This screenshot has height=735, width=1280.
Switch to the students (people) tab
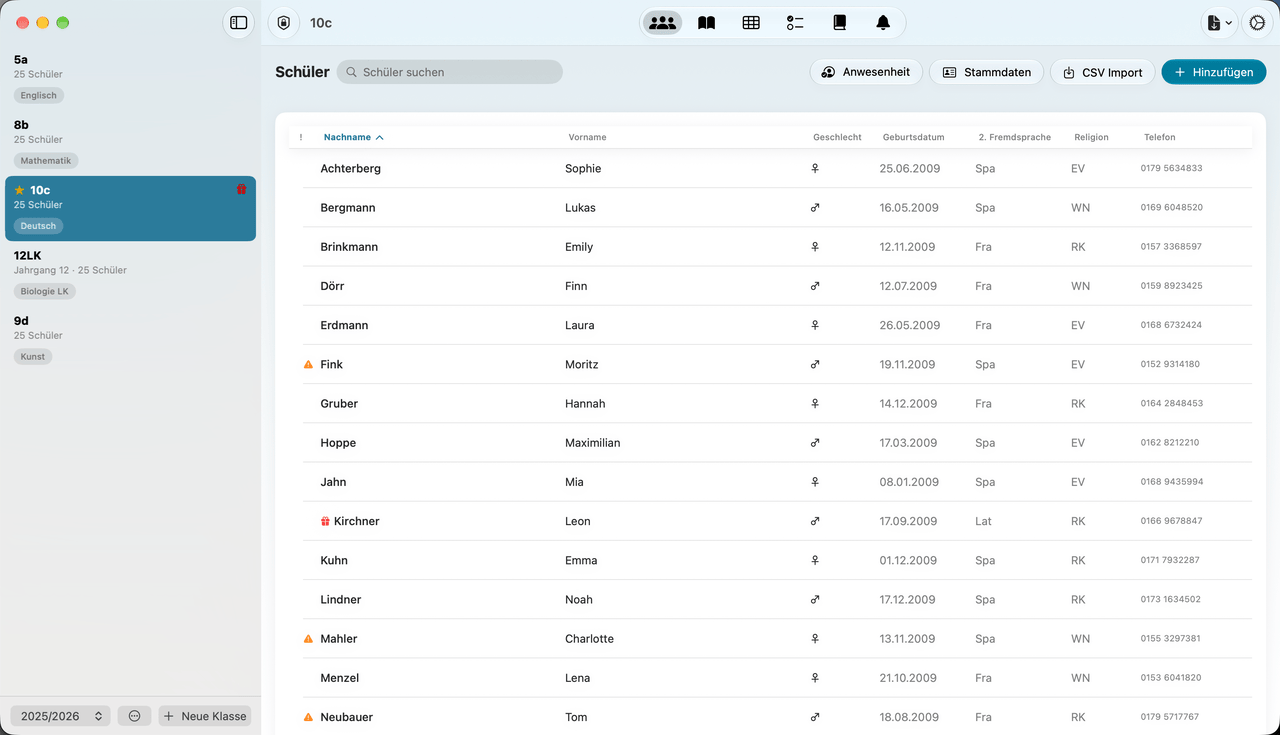662,22
